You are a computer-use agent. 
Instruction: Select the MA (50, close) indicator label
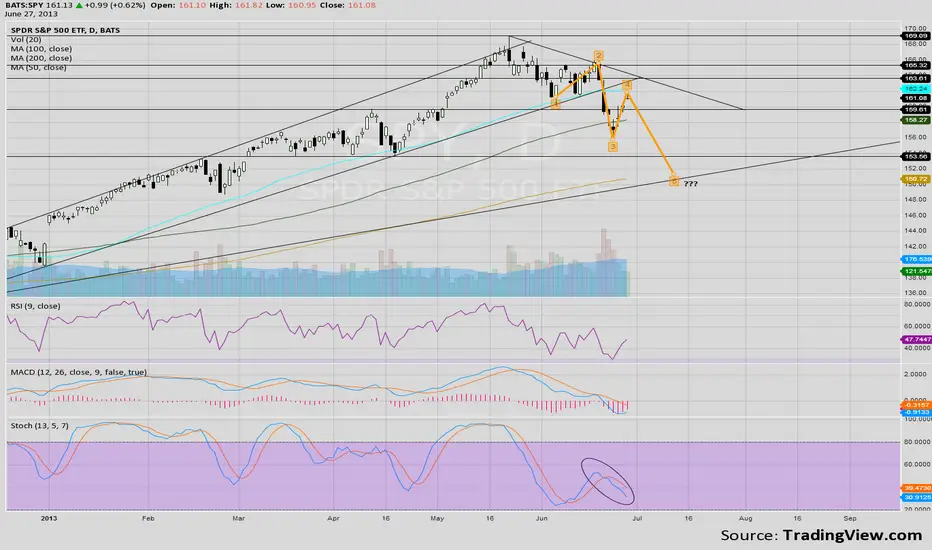[39, 68]
